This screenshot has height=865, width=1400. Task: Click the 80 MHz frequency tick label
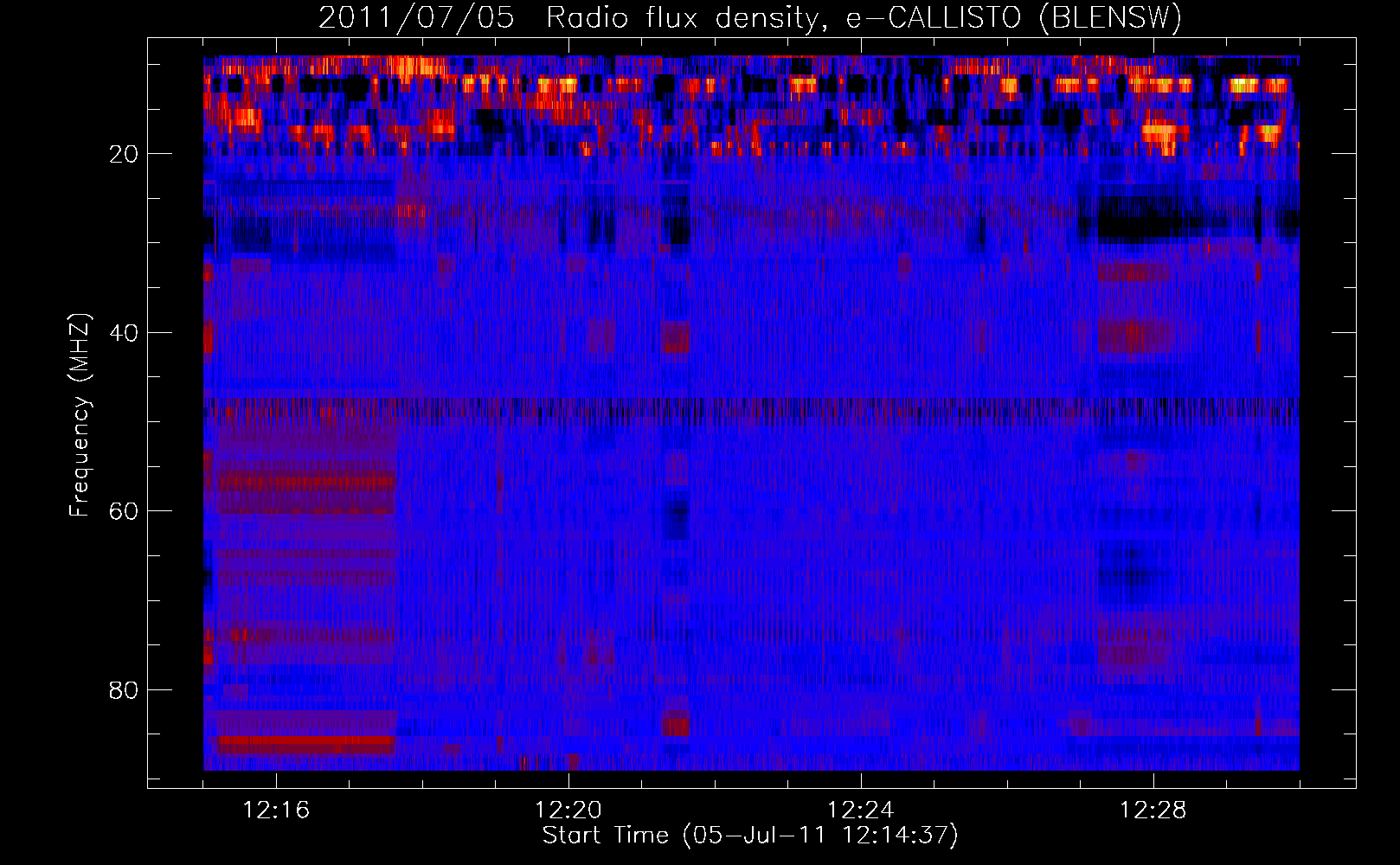tap(124, 690)
